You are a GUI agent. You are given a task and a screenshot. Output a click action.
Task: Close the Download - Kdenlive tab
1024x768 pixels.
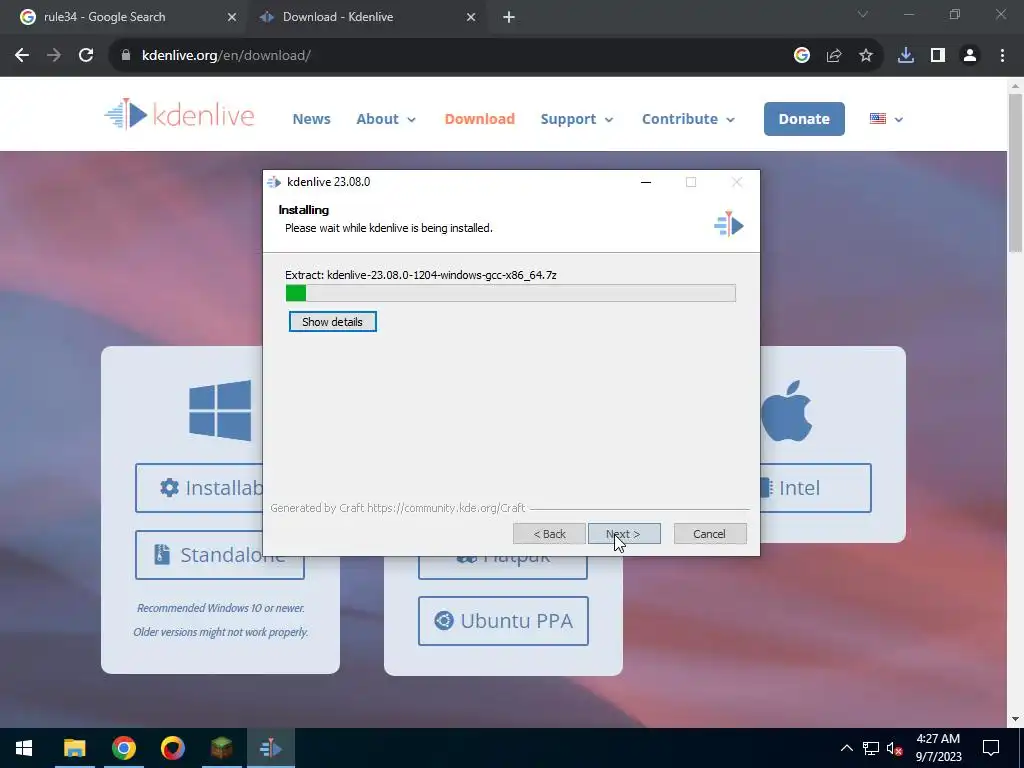click(x=471, y=18)
